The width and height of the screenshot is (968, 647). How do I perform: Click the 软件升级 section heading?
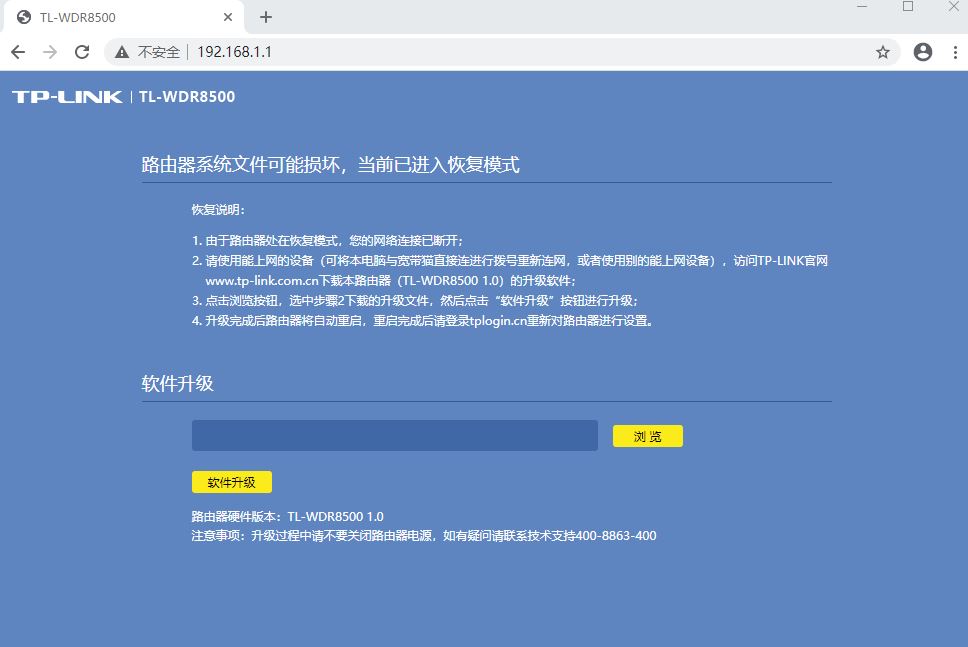click(x=177, y=383)
